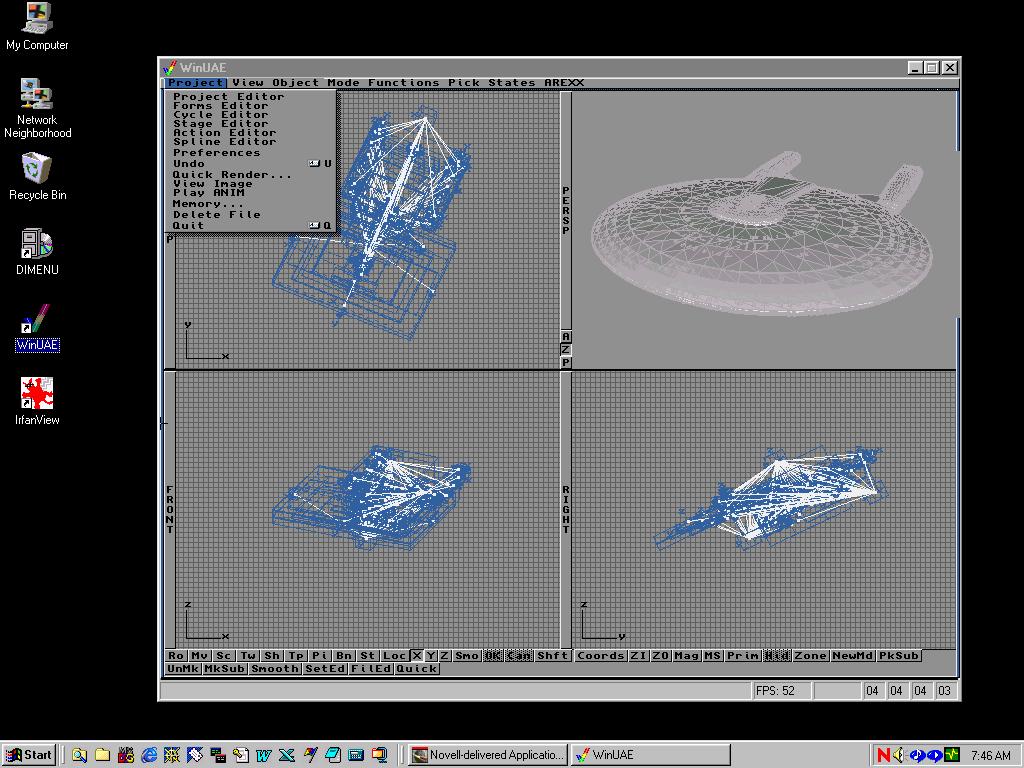Activate the Mv move tool button
The width and height of the screenshot is (1024, 768).
(200, 656)
